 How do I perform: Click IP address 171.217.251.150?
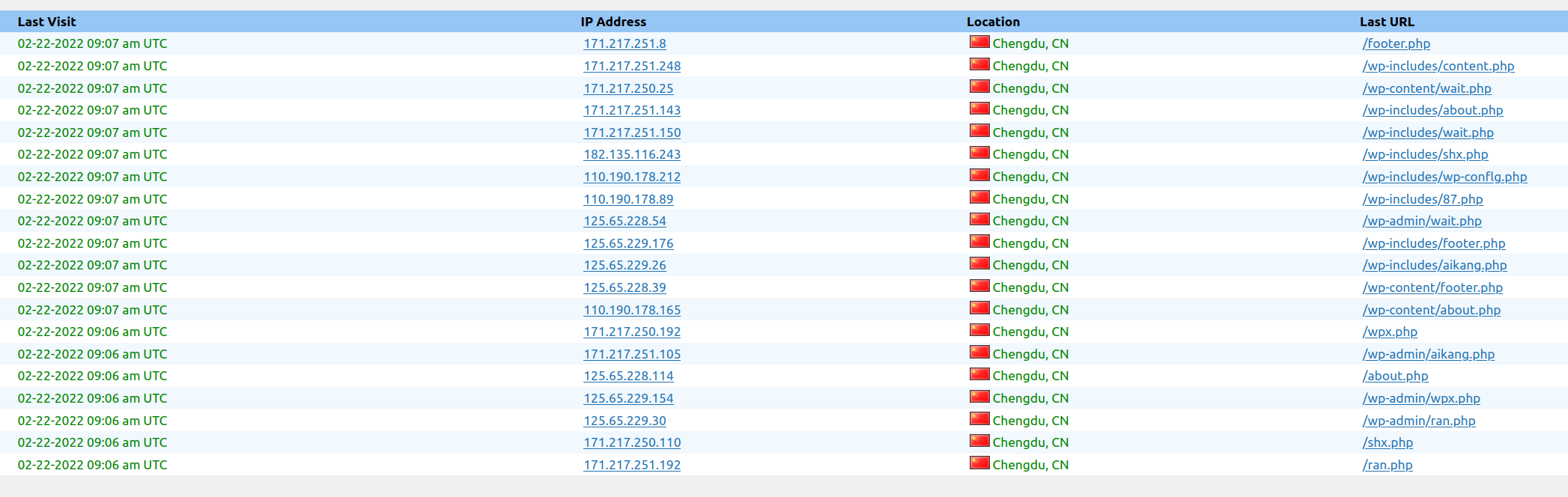[x=632, y=132]
